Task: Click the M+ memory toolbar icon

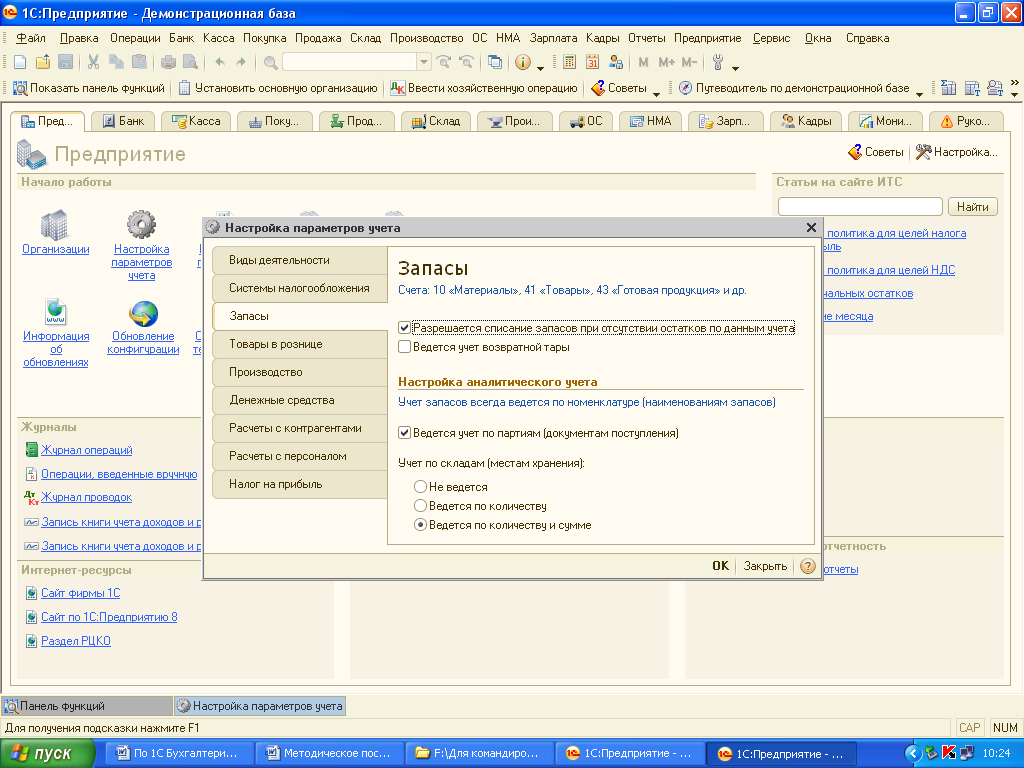Action: [666, 62]
